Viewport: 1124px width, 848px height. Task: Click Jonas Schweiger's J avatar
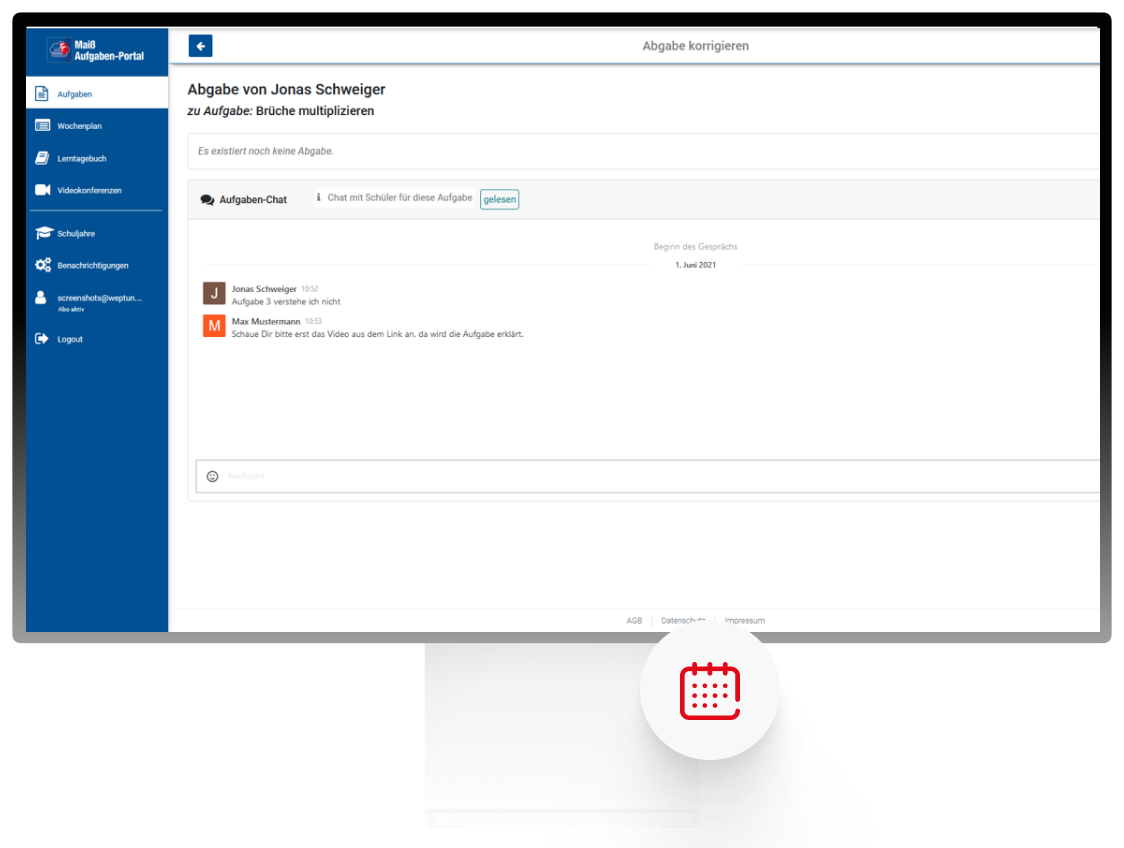click(x=214, y=294)
